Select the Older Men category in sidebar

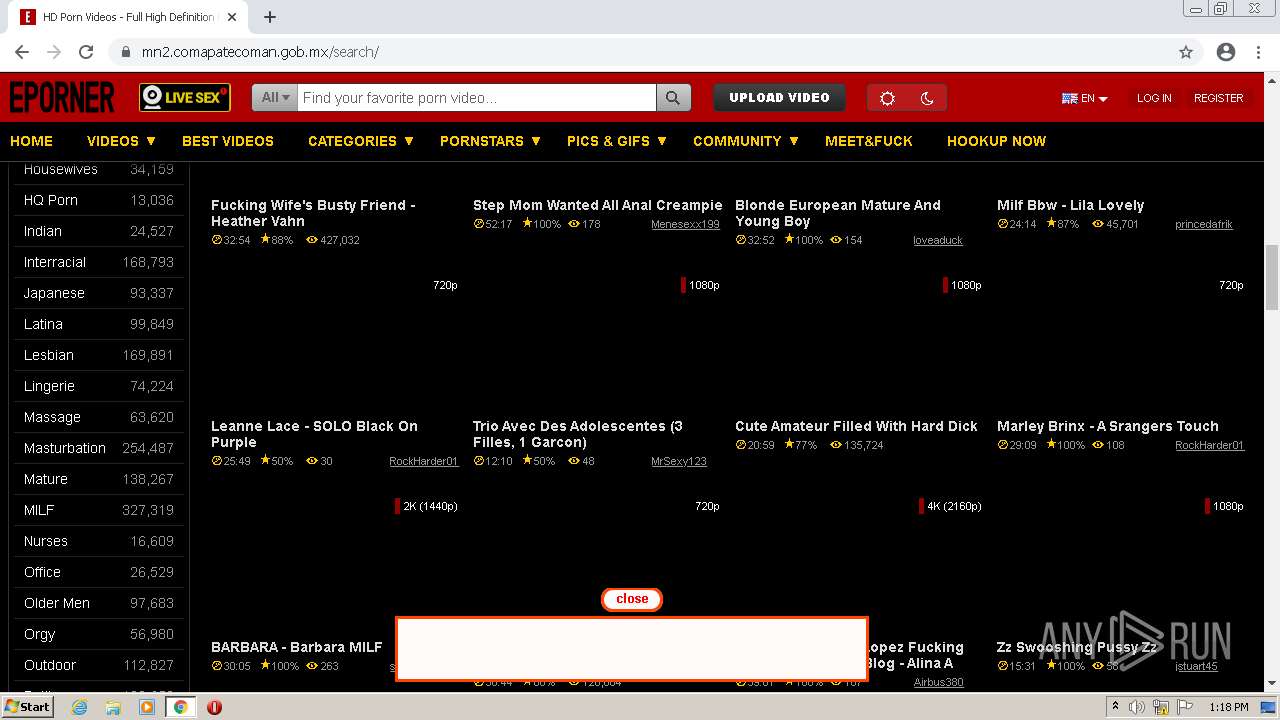(98, 603)
